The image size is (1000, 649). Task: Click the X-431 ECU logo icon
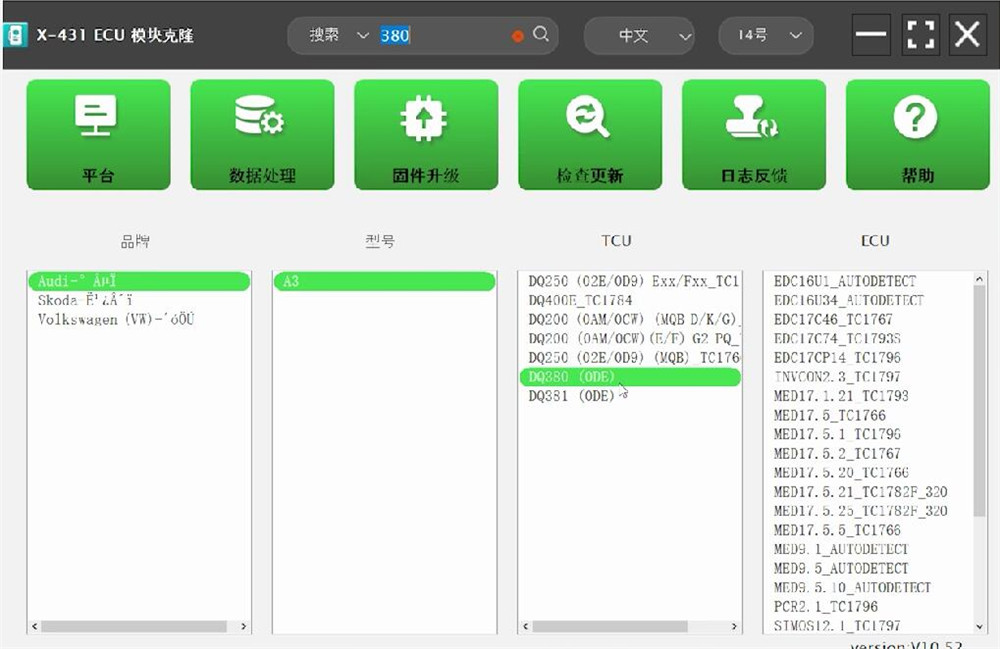pyautogui.click(x=16, y=34)
